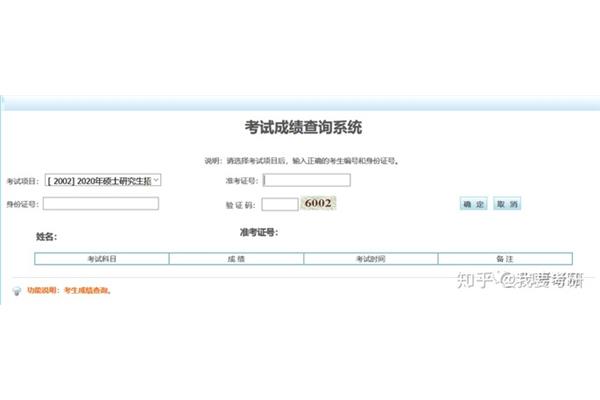Click the 功能说明 orange description text
Viewport: 600px width, 400px height.
click(x=69, y=291)
